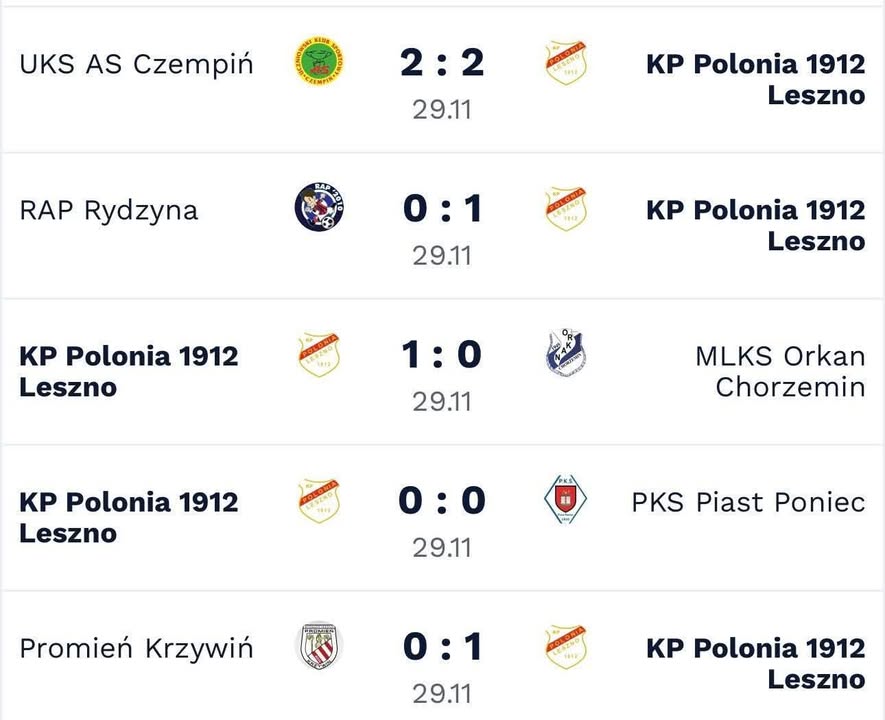Open the UKS AS Czempiń team name

click(136, 64)
